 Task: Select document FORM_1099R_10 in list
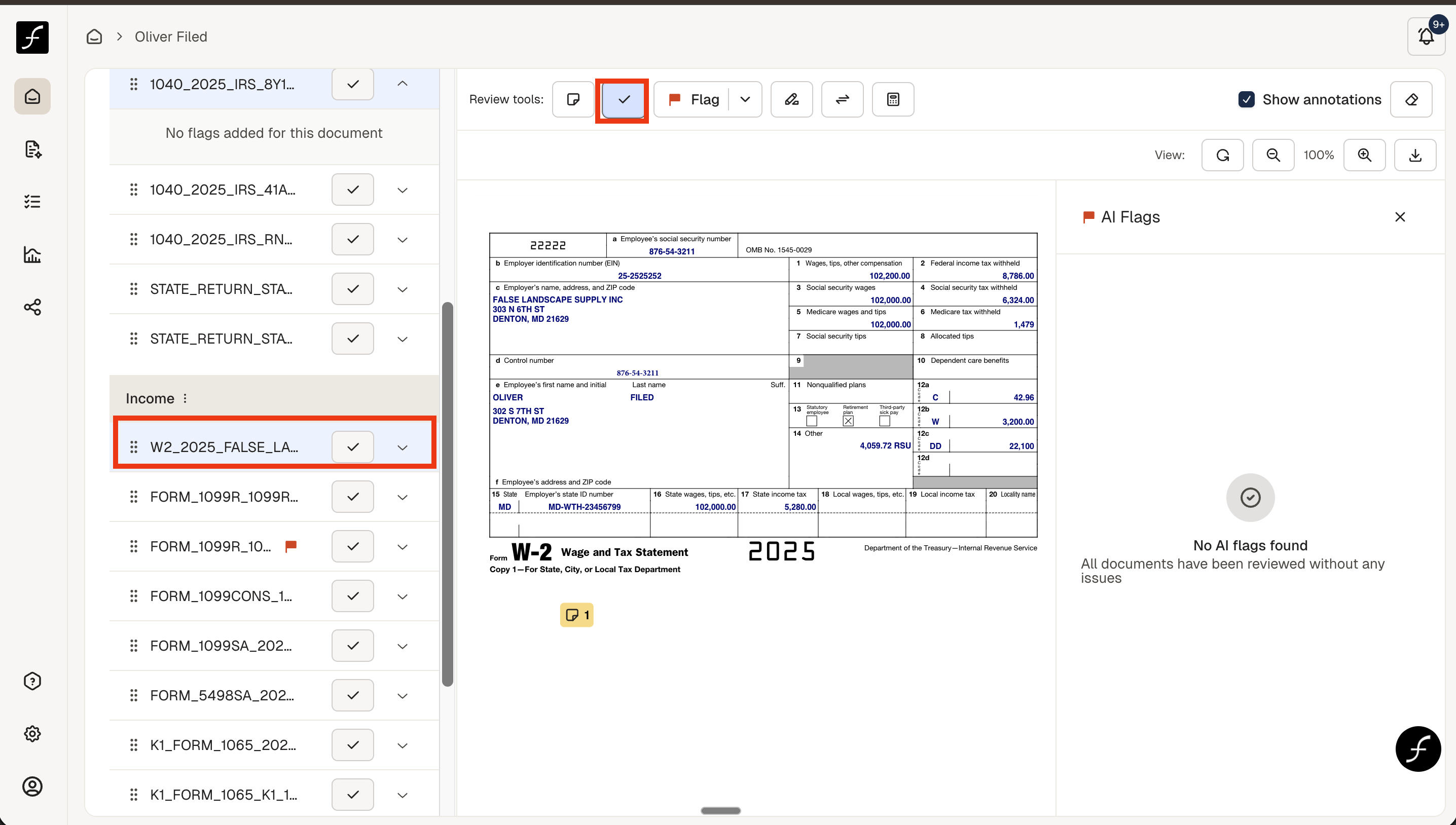[x=210, y=546]
